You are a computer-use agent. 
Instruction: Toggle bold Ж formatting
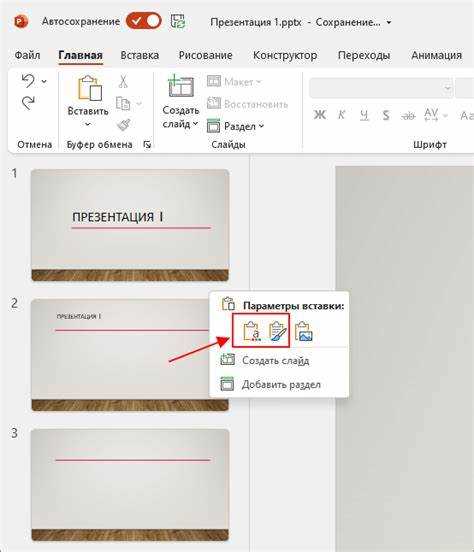[x=320, y=115]
